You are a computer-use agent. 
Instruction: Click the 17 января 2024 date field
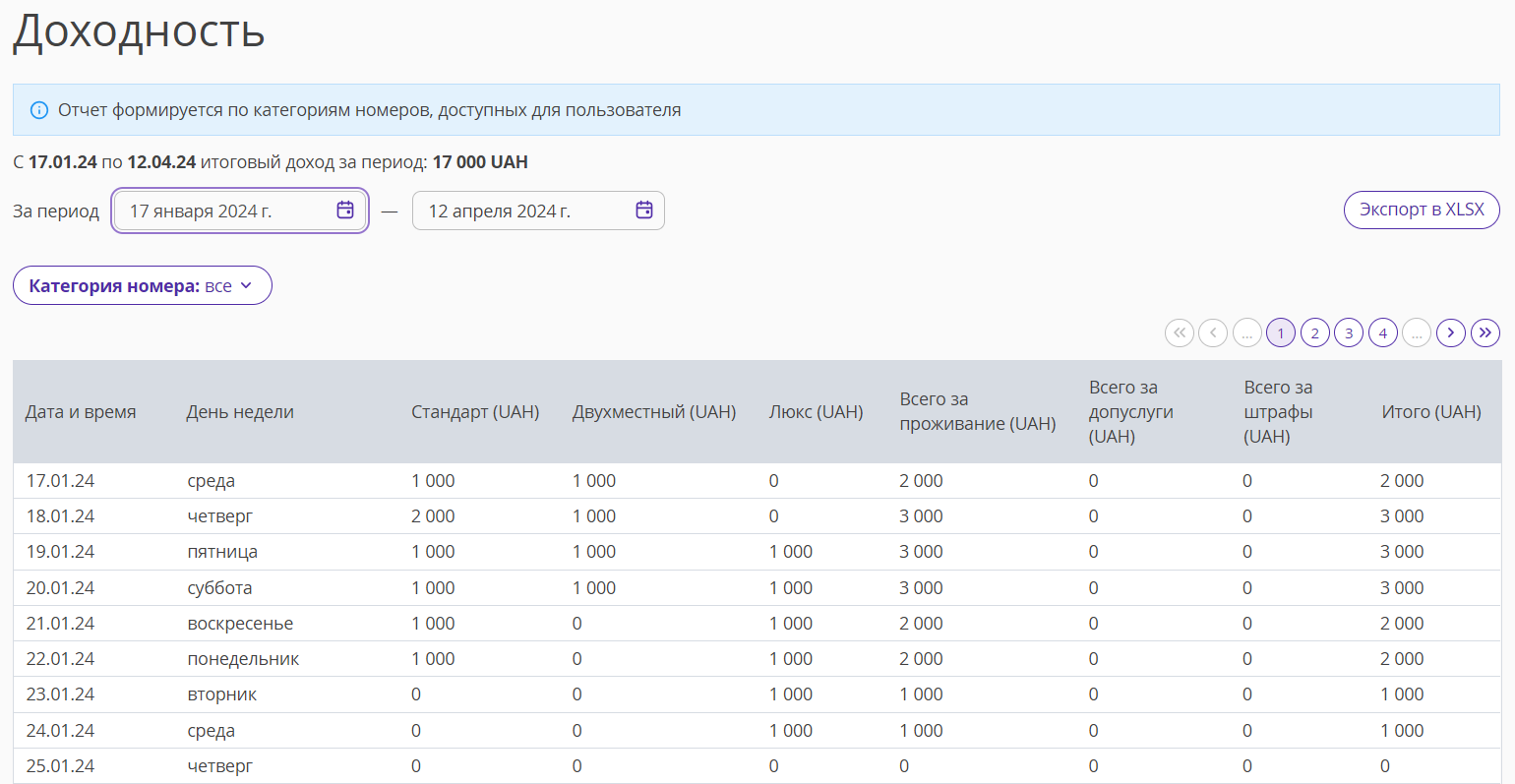coord(240,211)
